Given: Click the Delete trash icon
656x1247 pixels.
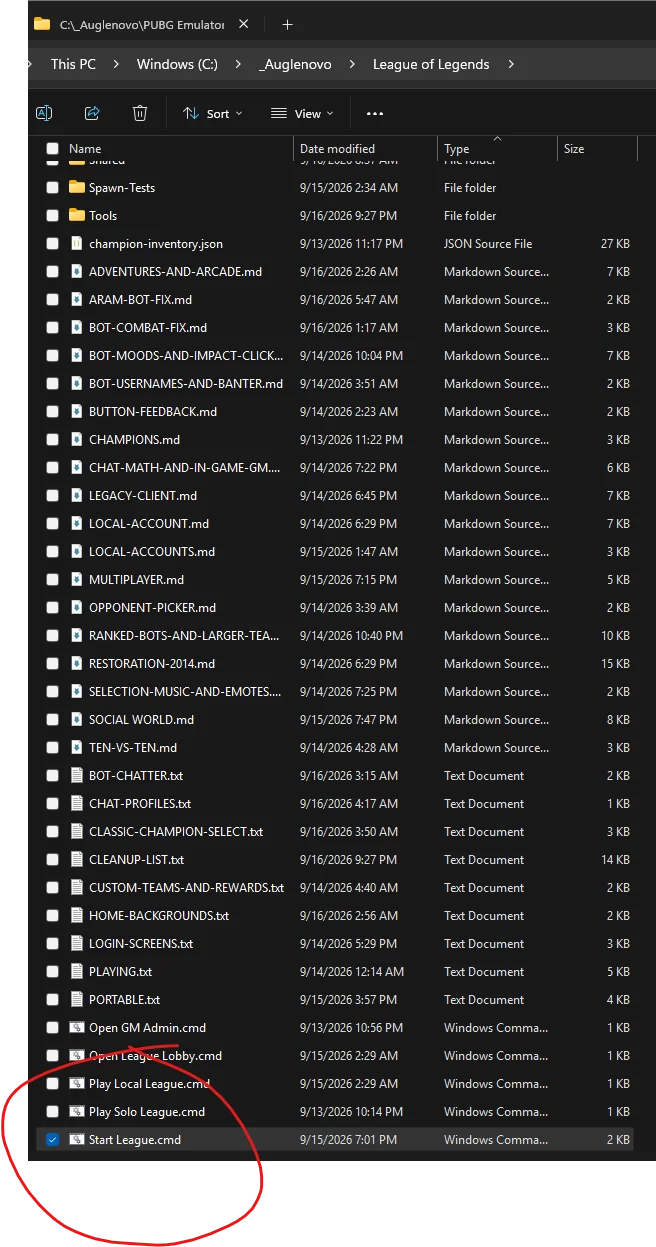Looking at the screenshot, I should click(140, 113).
